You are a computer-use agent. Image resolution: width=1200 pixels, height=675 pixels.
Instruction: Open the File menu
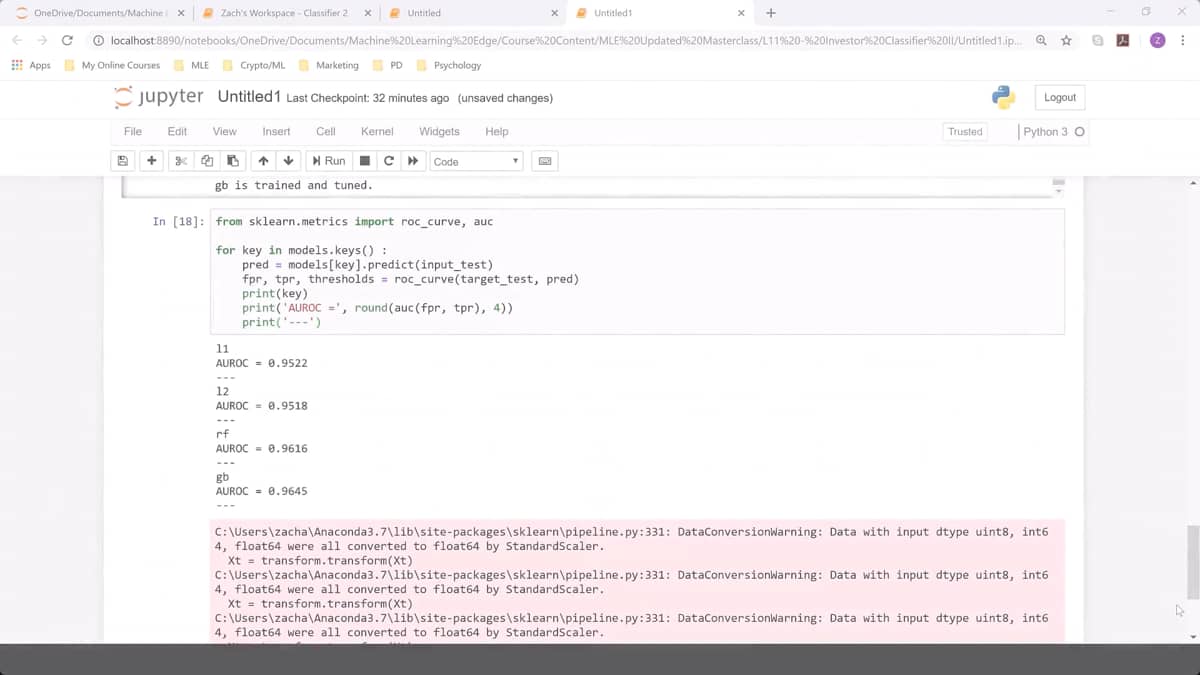(133, 131)
